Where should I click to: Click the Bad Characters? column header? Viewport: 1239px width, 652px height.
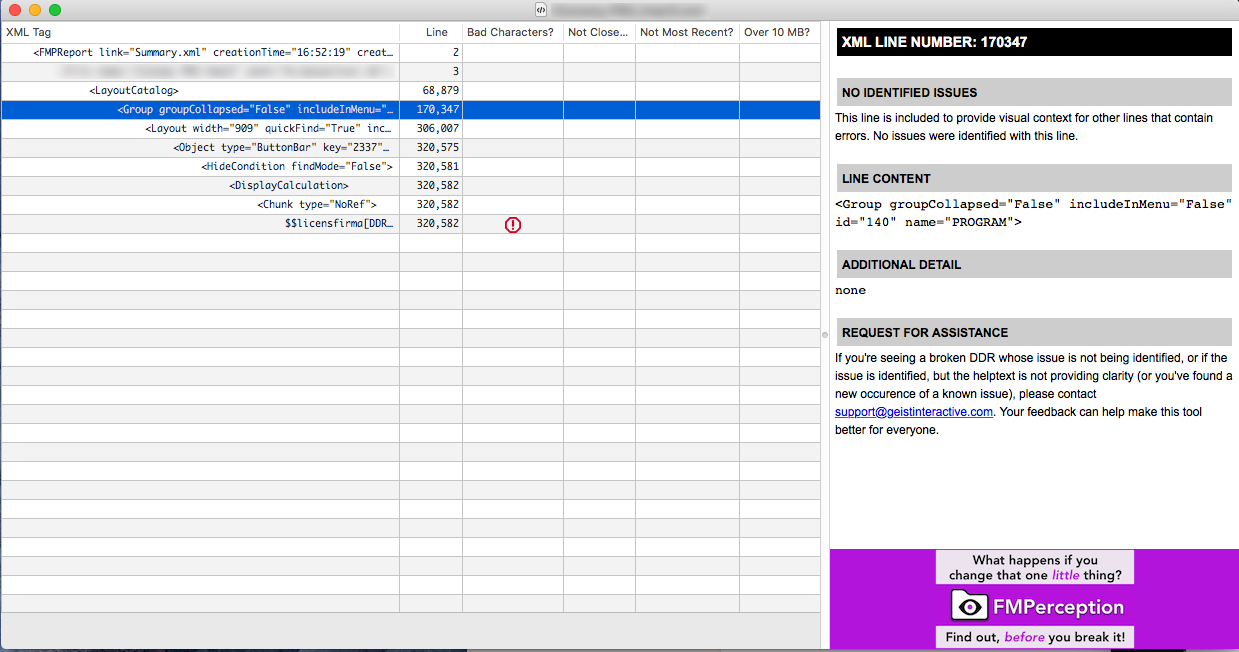click(x=511, y=32)
